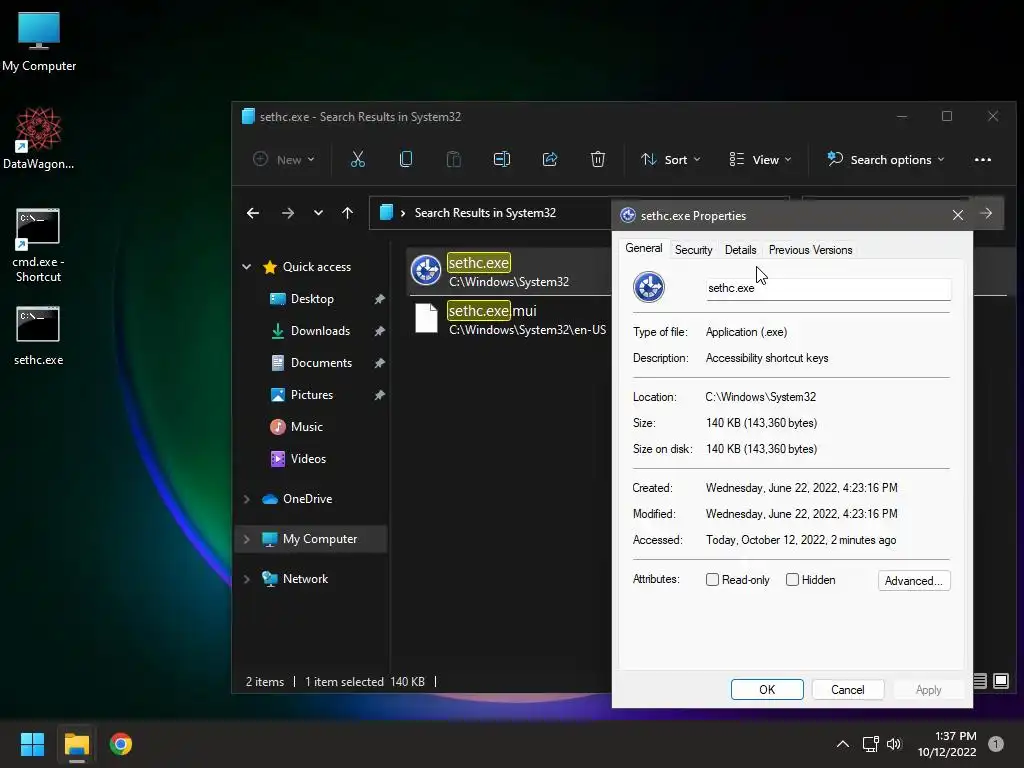Click the Copy icon in the Explorer toolbar
The width and height of the screenshot is (1024, 768).
pos(406,159)
